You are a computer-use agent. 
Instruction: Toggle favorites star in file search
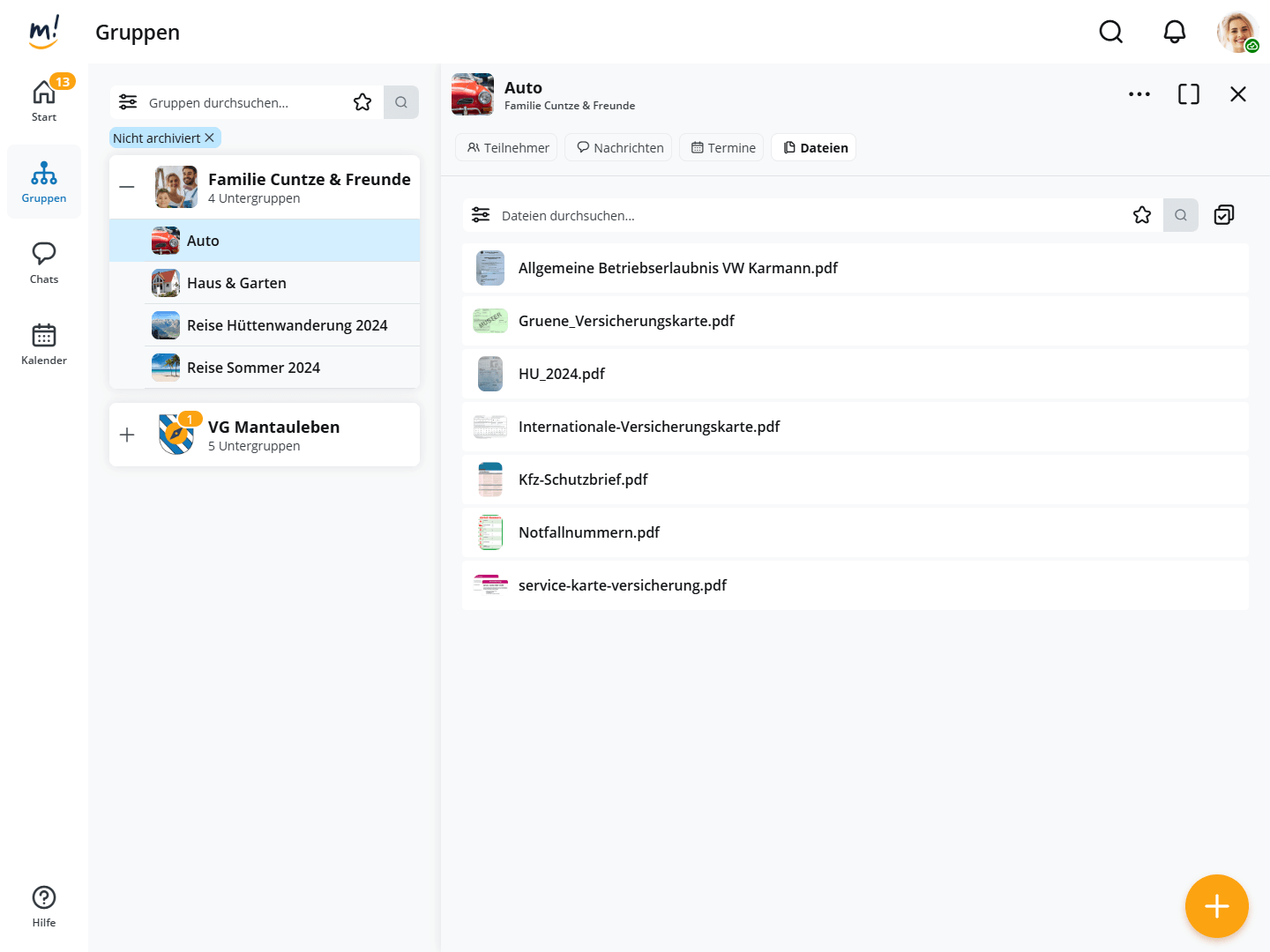[x=1141, y=215]
